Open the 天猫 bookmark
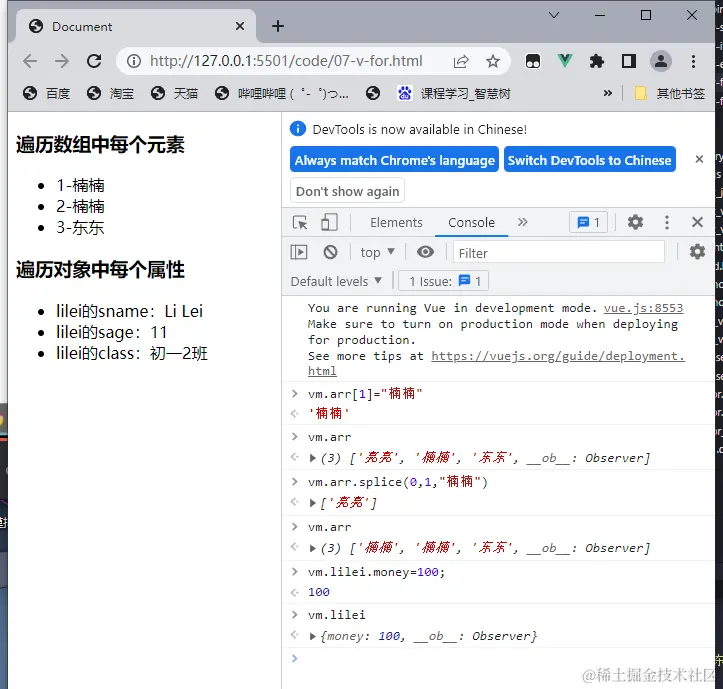 pyautogui.click(x=174, y=94)
